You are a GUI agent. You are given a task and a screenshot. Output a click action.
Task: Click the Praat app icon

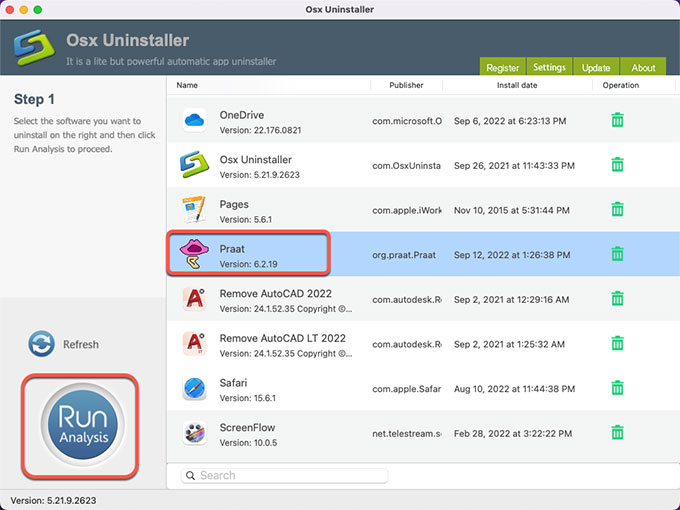[193, 254]
